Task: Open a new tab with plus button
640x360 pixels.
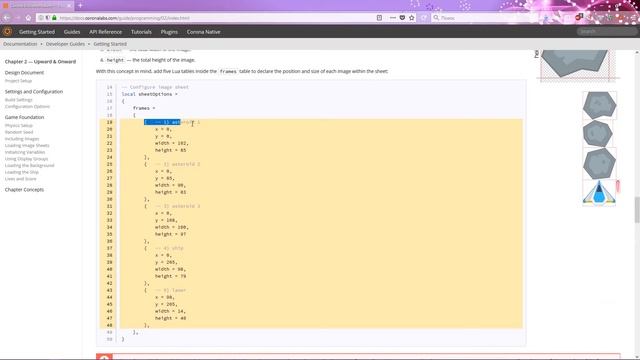Action: pos(80,5)
